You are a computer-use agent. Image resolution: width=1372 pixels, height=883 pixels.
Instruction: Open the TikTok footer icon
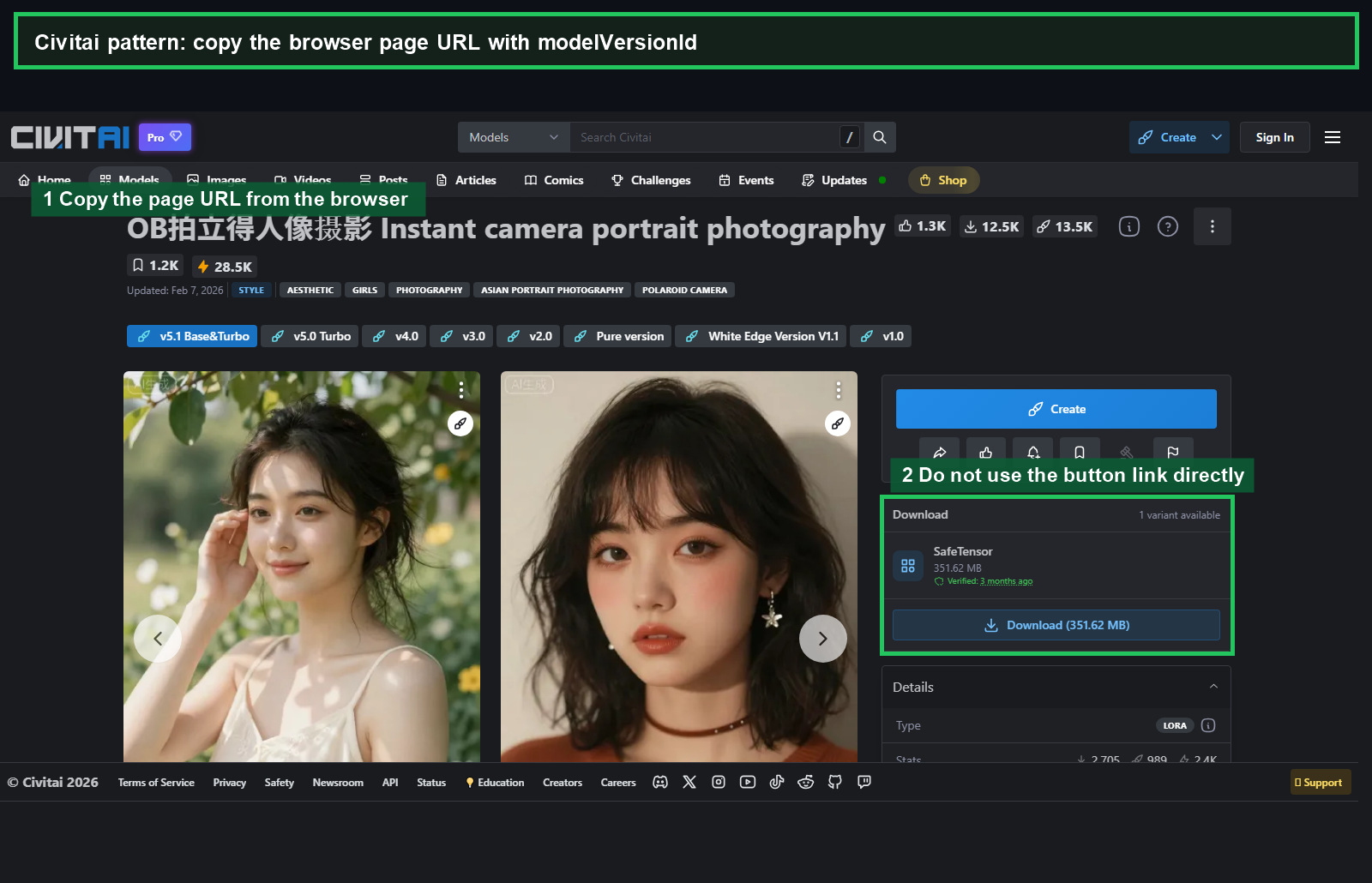(777, 782)
